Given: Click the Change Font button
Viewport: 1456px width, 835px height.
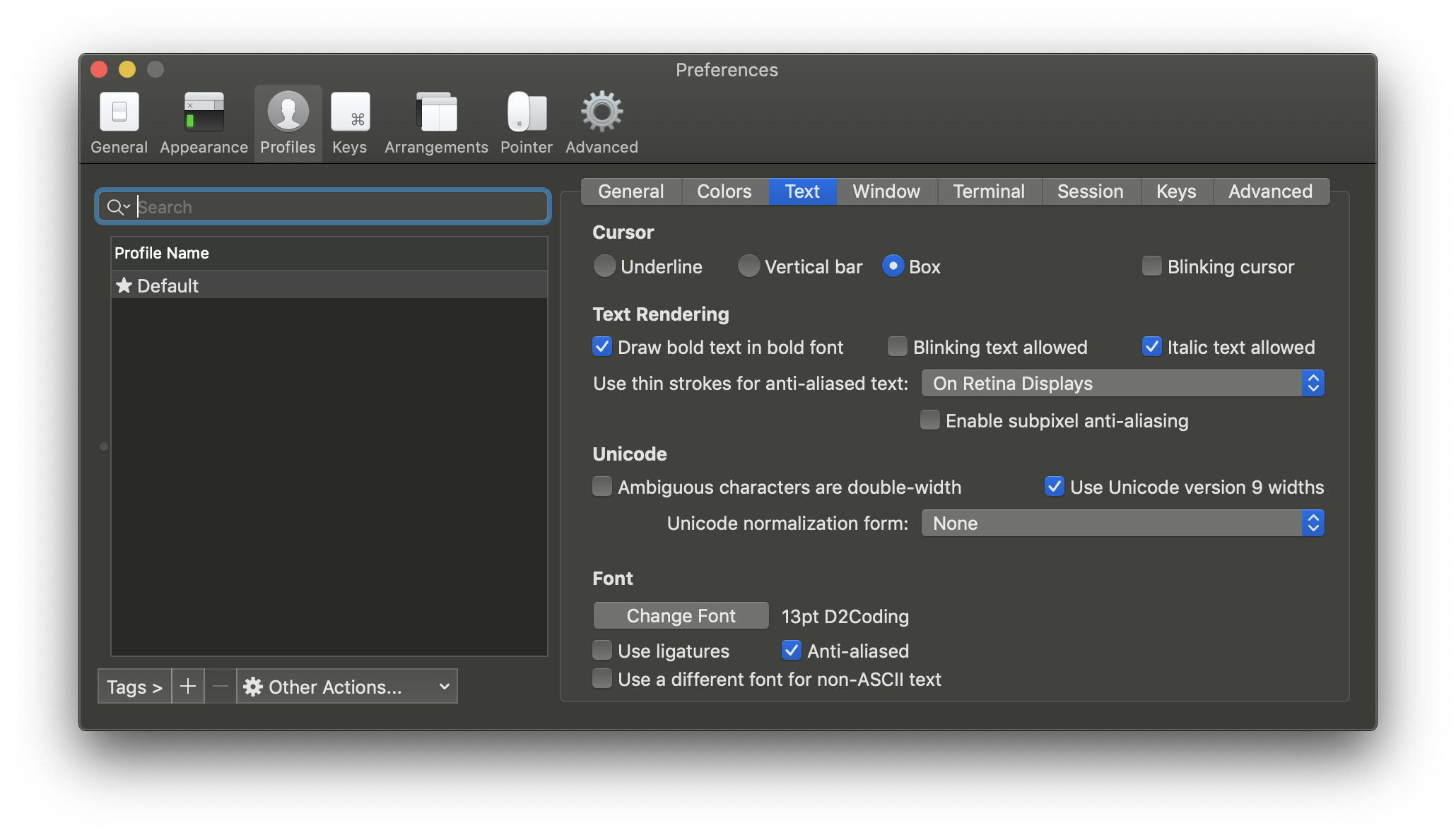Looking at the screenshot, I should [x=681, y=616].
